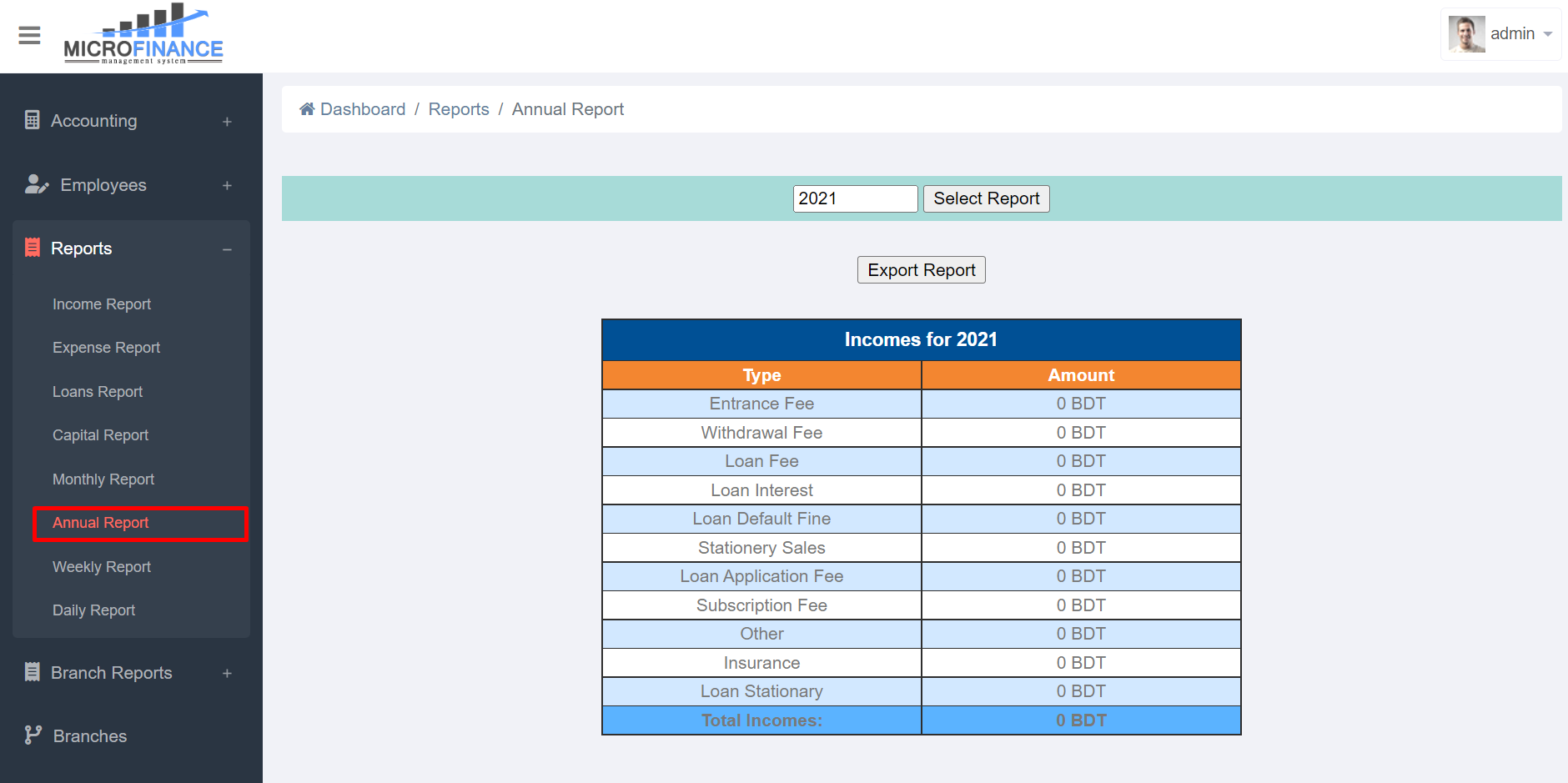Select the Other type cell

coord(762,634)
